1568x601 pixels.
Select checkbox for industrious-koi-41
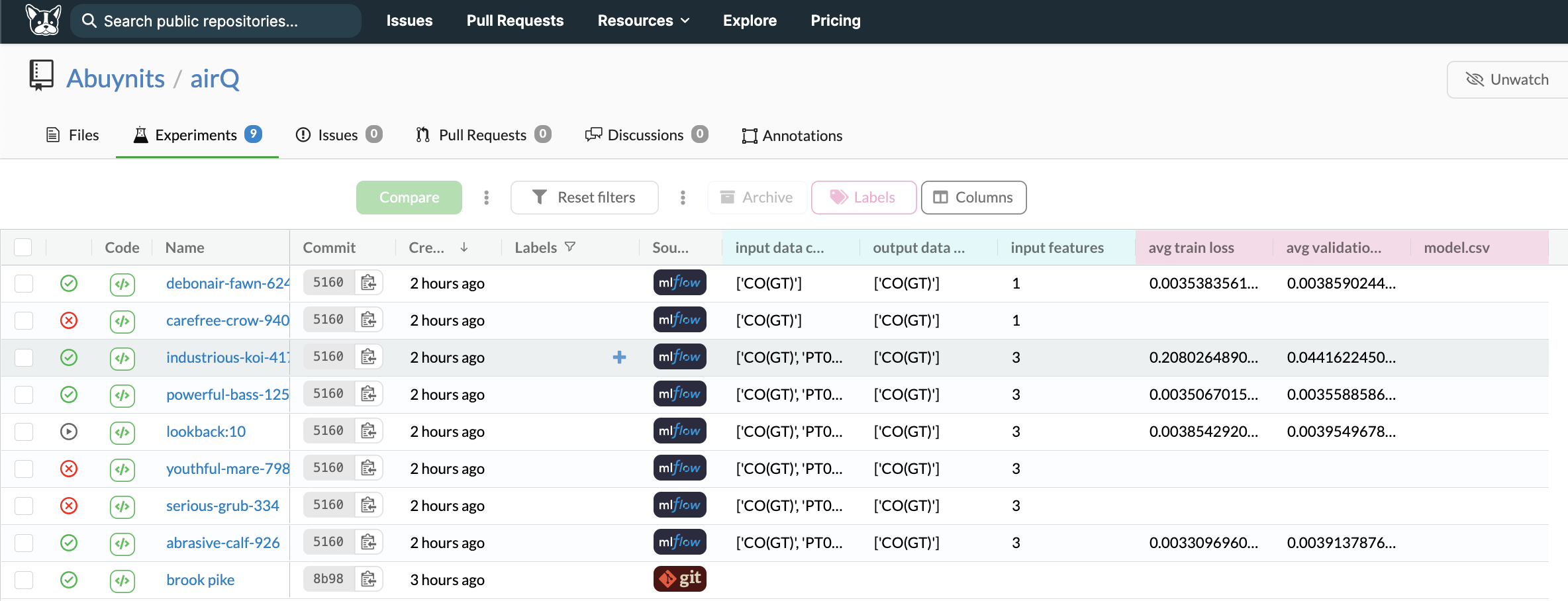click(x=24, y=357)
